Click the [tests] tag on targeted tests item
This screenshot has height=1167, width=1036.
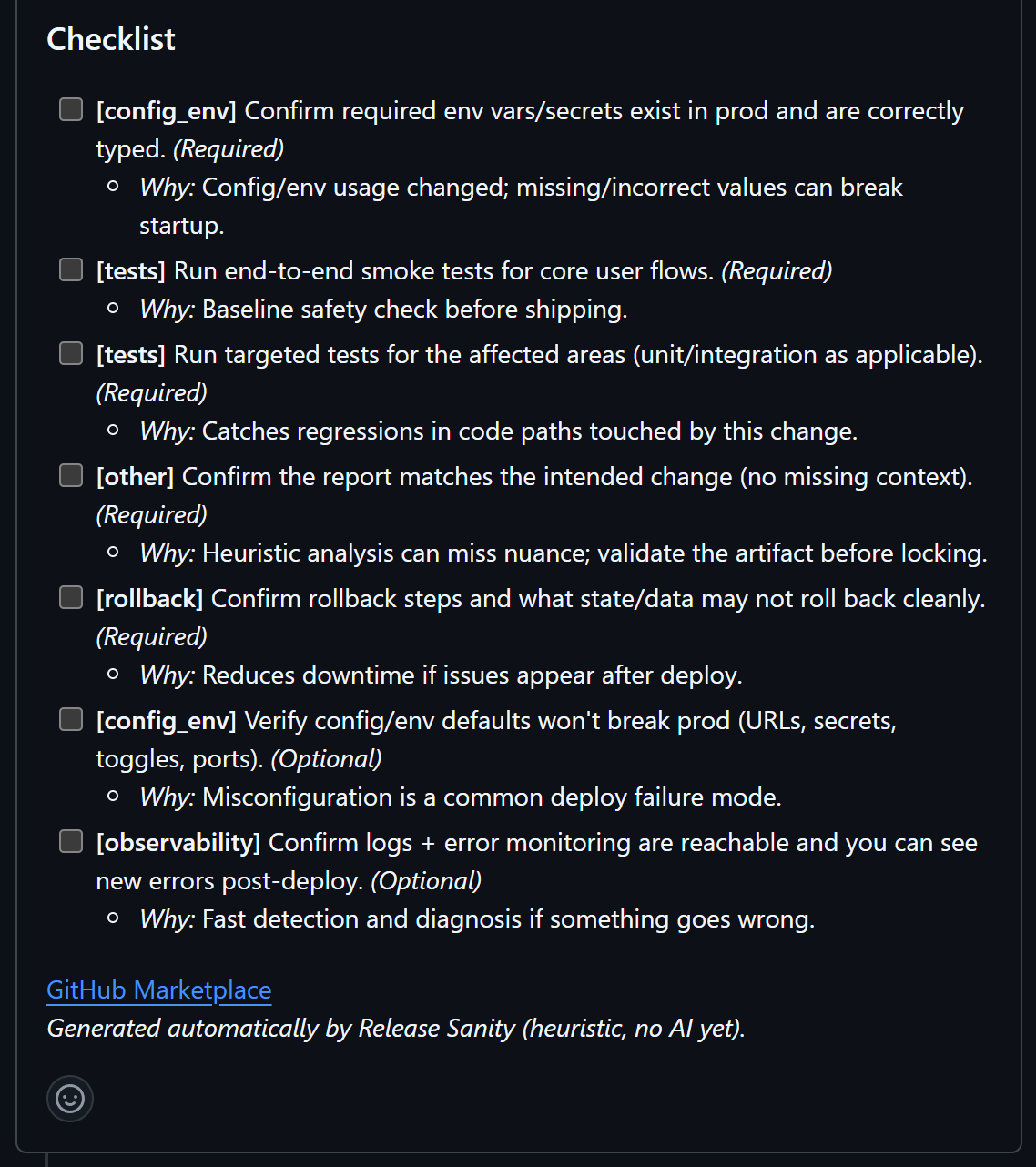pos(132,354)
